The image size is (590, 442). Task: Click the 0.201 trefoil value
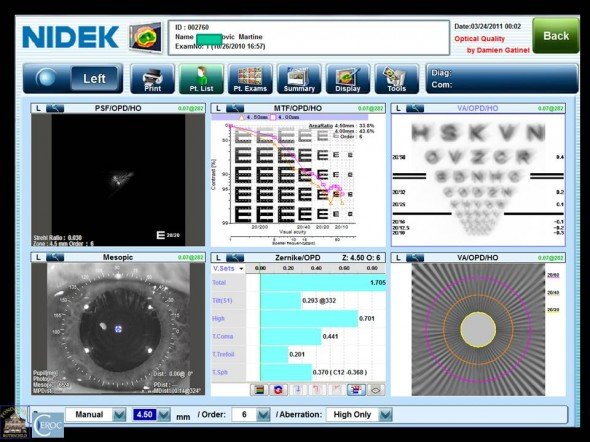(297, 354)
